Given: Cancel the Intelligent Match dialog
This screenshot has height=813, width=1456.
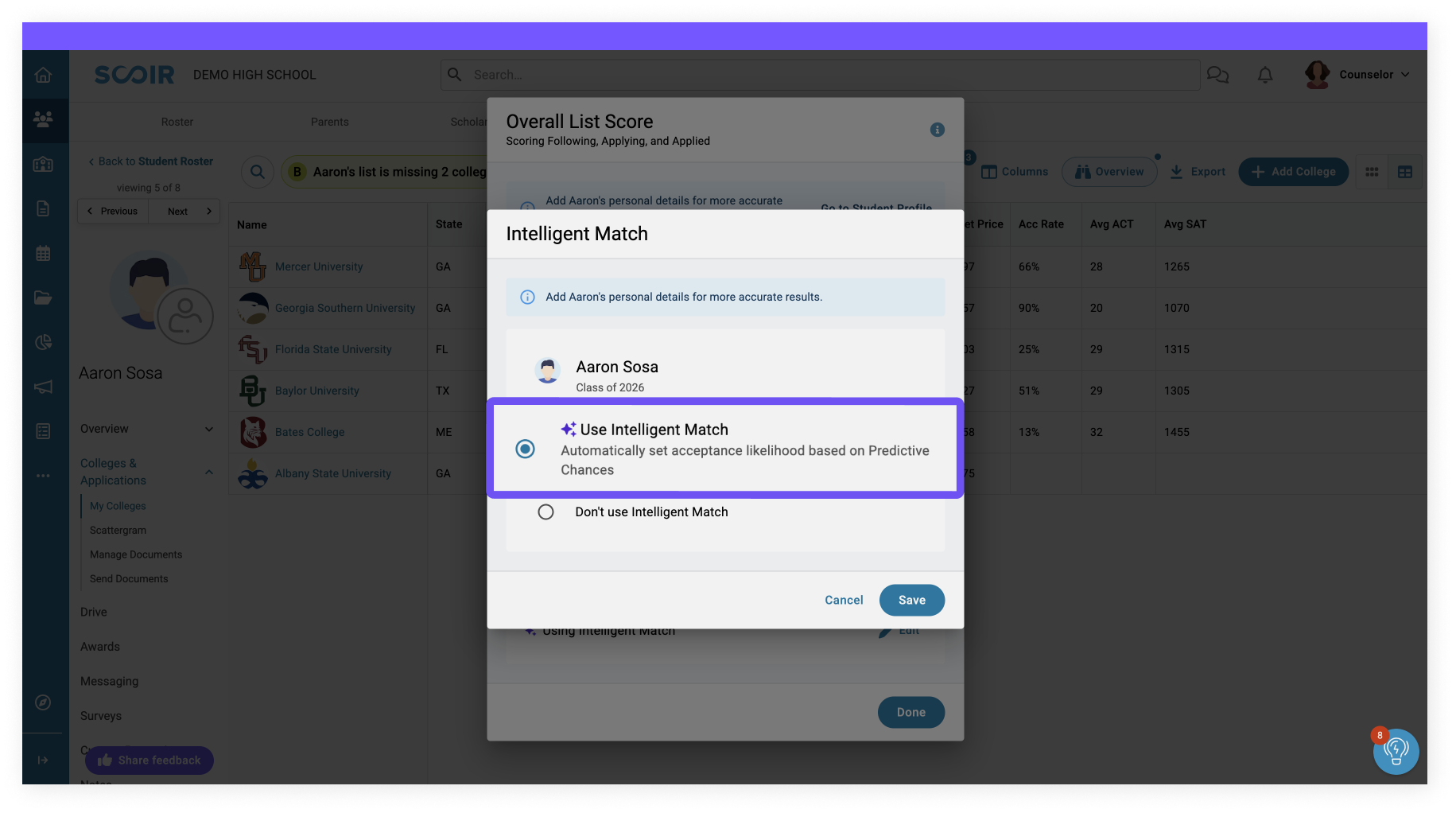Looking at the screenshot, I should click(844, 601).
